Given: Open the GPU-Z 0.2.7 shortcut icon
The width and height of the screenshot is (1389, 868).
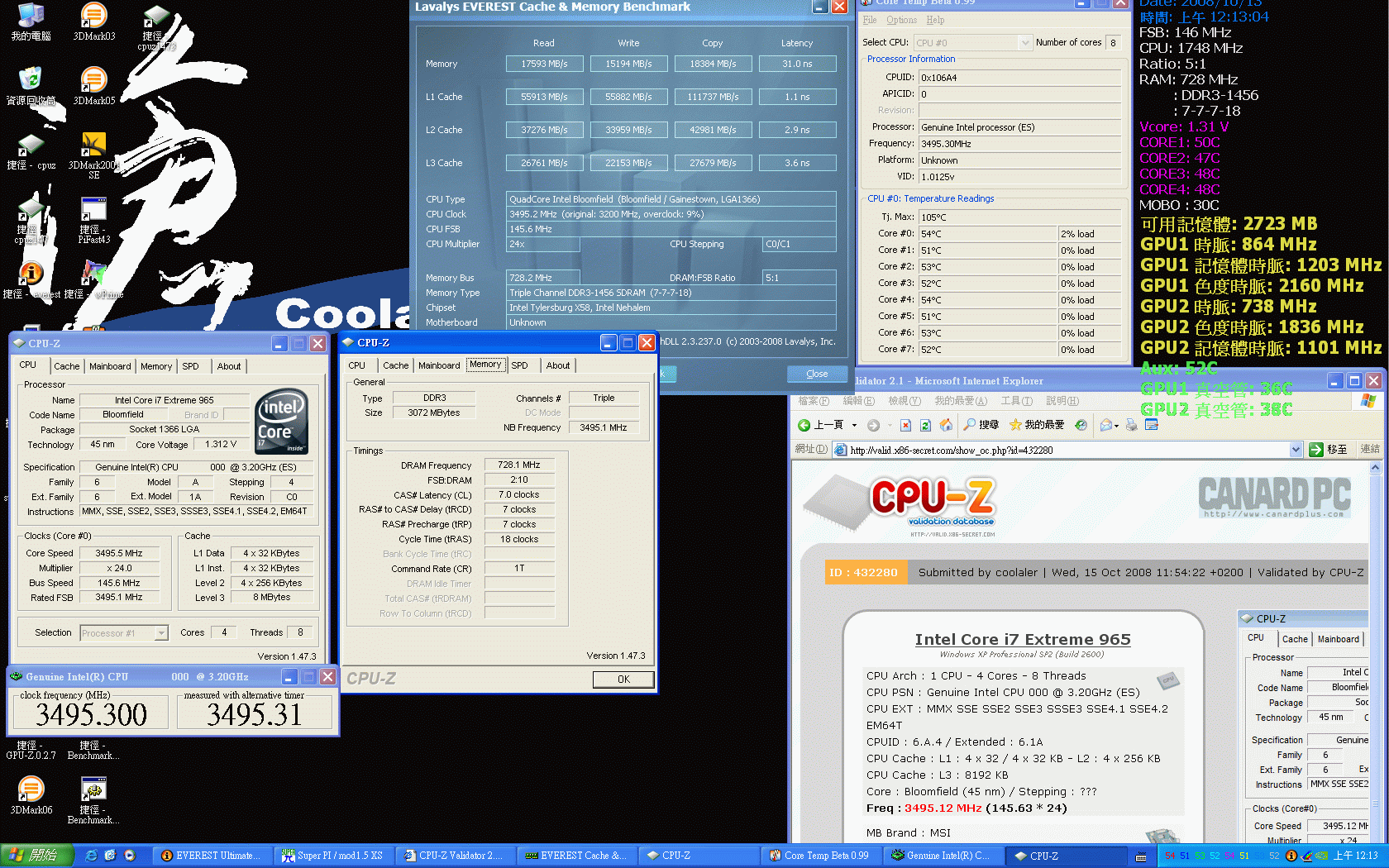Looking at the screenshot, I should [31, 749].
